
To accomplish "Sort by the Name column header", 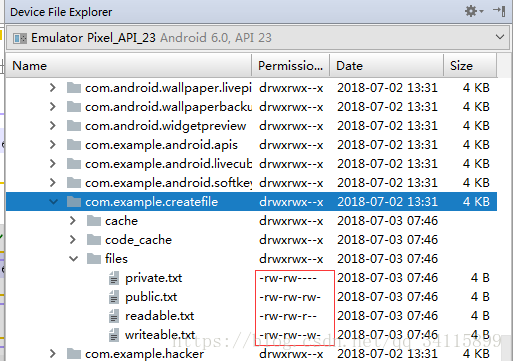I will tap(128, 66).
